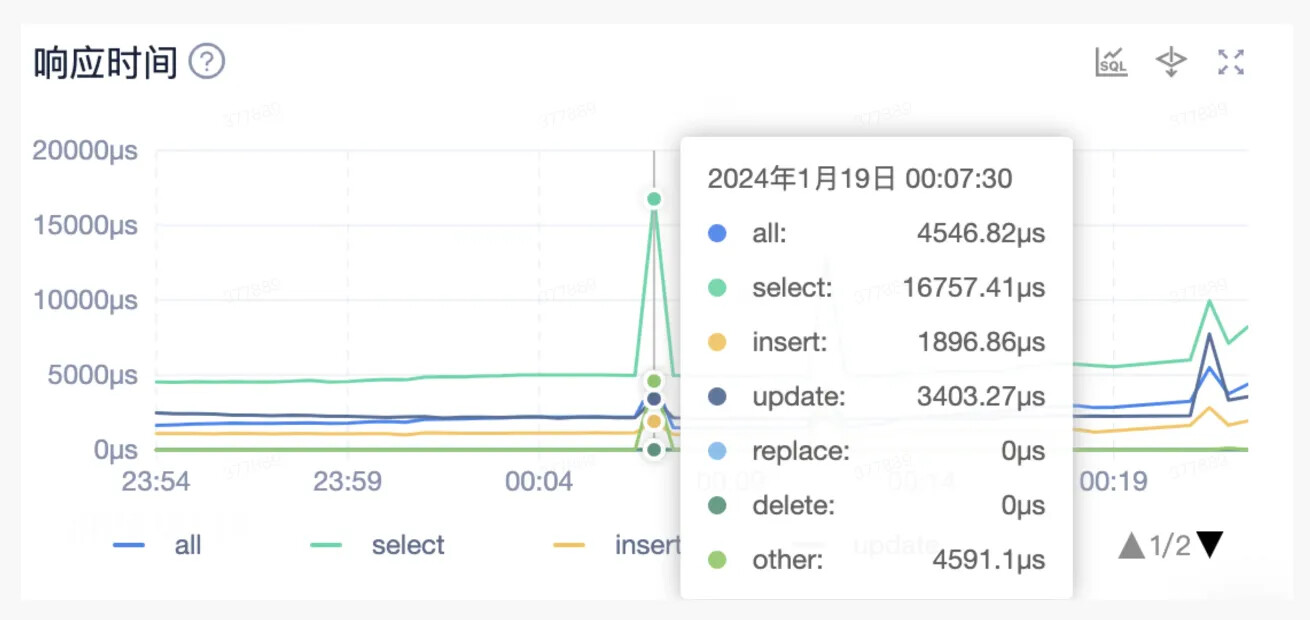Toggle the 'all' series in the legend

pyautogui.click(x=158, y=545)
